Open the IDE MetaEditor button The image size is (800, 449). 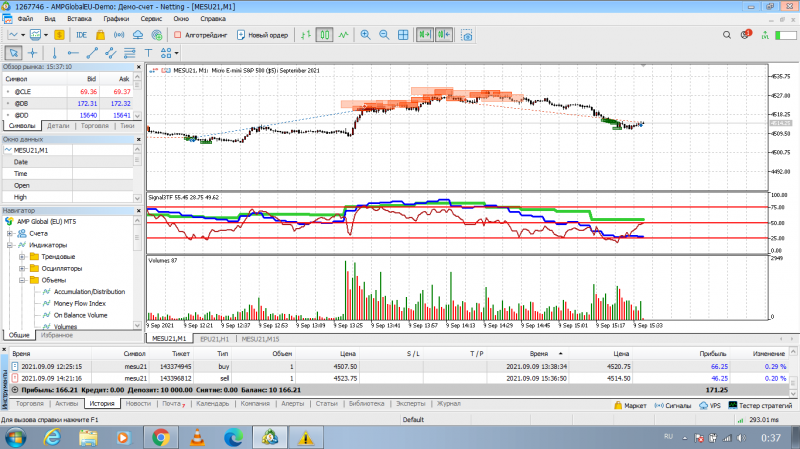(81, 35)
